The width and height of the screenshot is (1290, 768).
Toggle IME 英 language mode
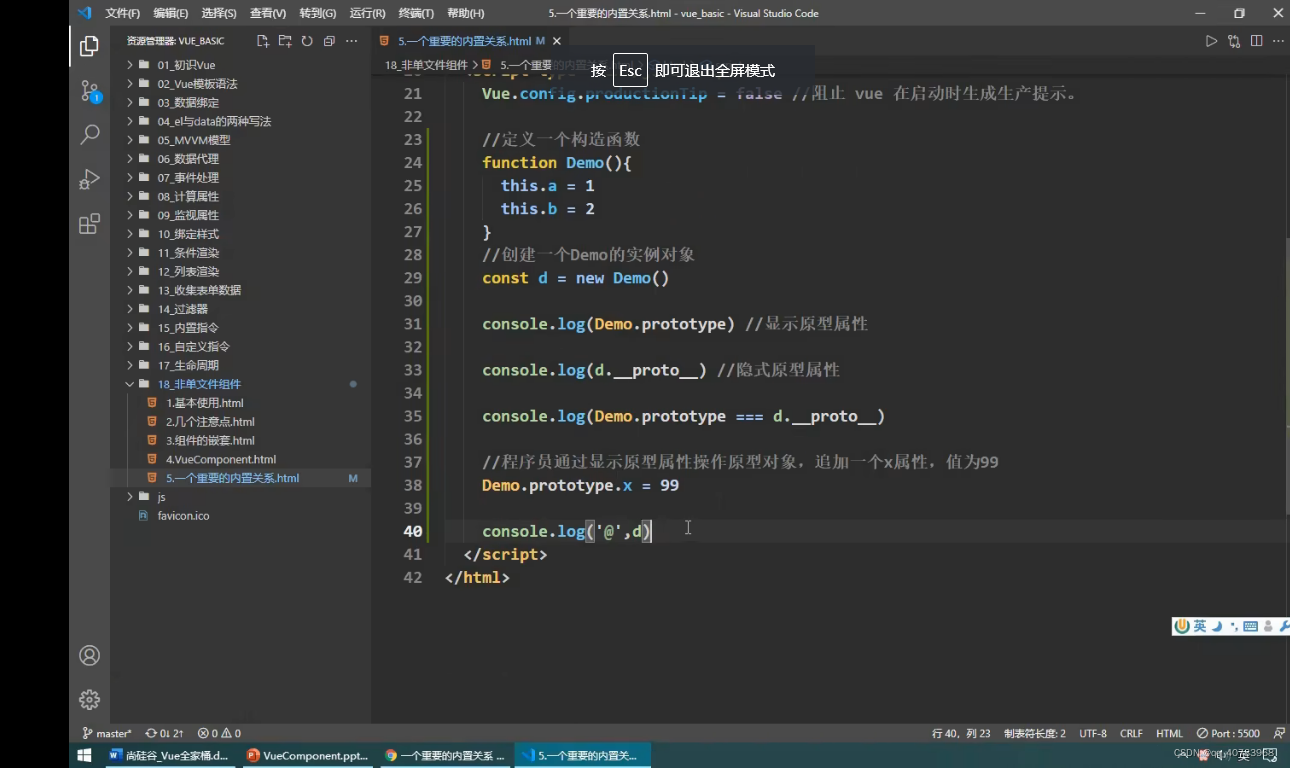click(1199, 626)
